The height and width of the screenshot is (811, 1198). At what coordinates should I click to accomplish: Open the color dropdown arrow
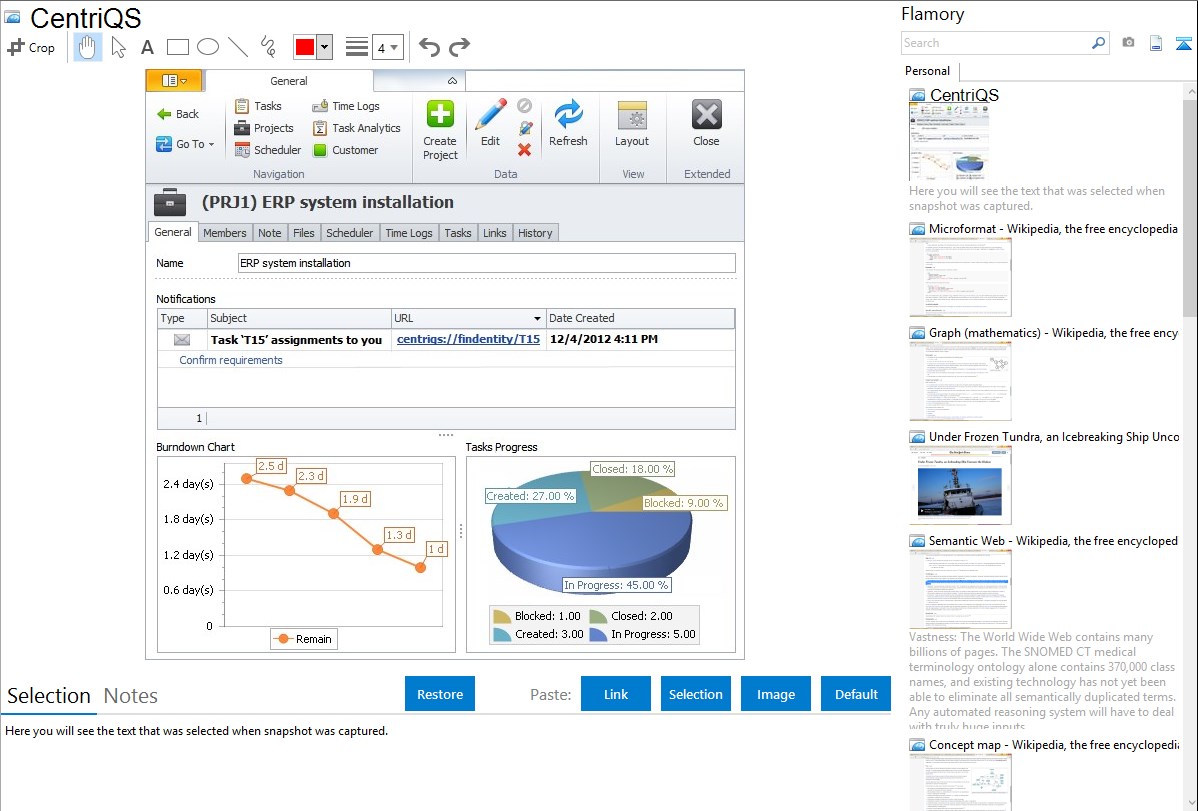point(325,47)
